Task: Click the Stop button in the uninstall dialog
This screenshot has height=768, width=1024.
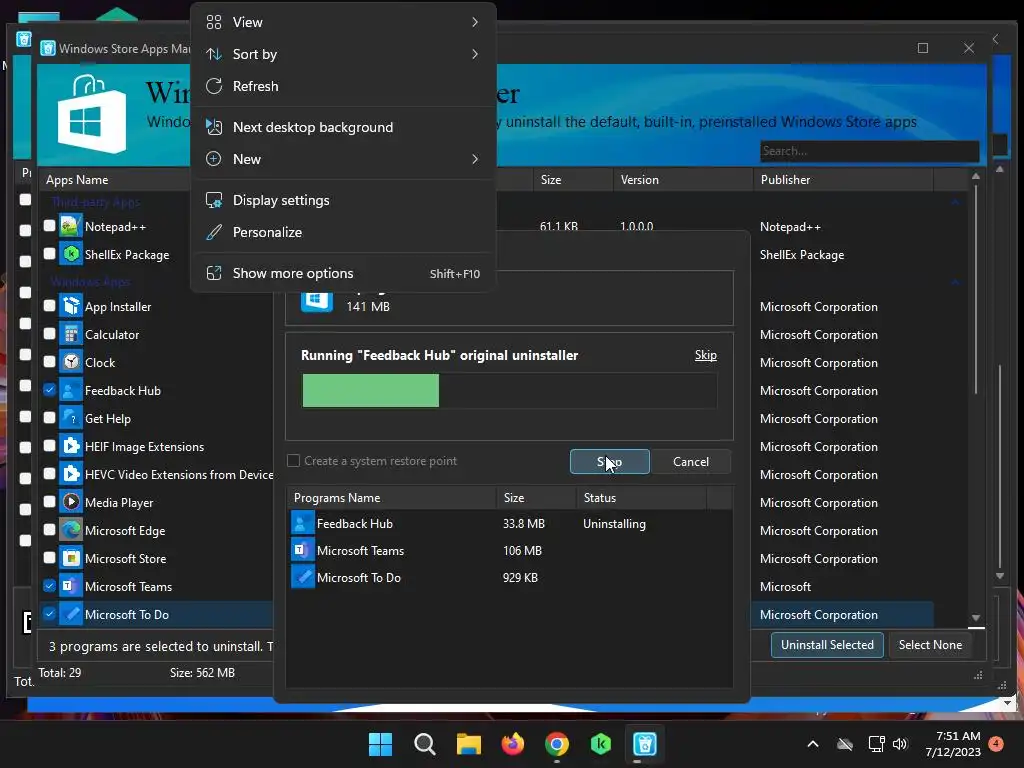Action: tap(609, 462)
